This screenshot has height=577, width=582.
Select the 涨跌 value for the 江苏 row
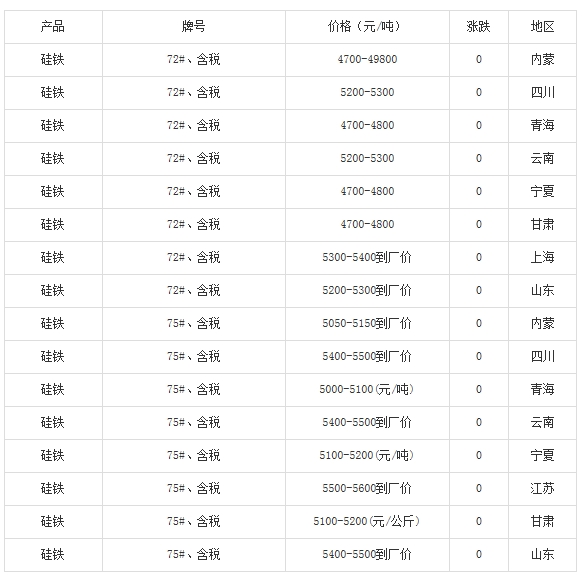pyautogui.click(x=479, y=488)
